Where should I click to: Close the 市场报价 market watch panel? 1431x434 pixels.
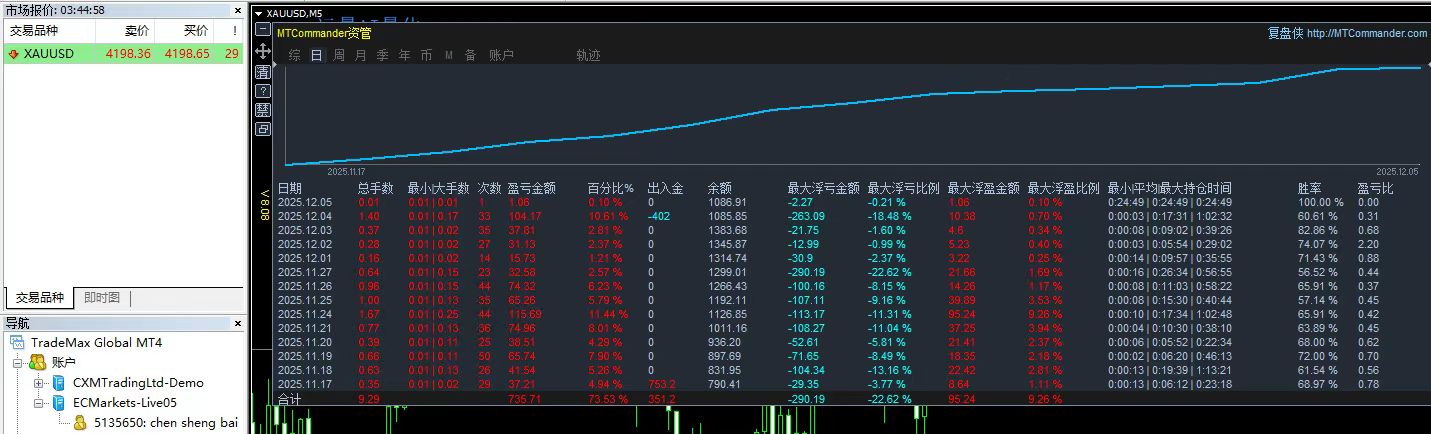pos(237,10)
